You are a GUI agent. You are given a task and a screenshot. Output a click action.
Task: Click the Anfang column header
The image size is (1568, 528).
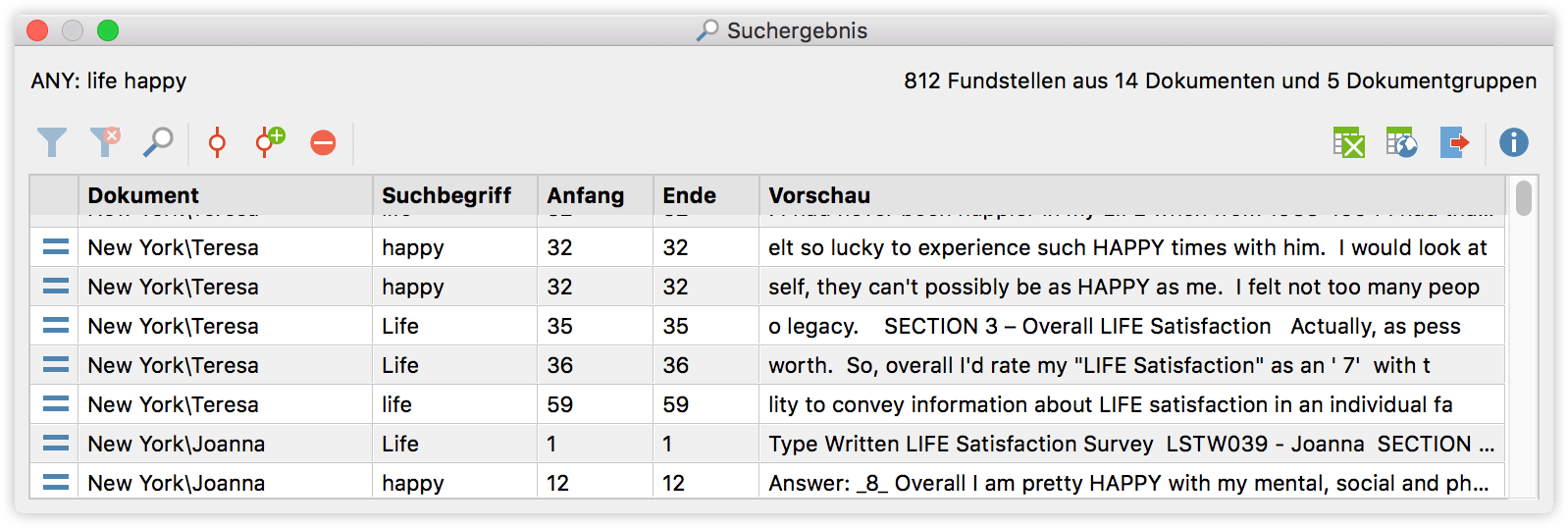(586, 195)
